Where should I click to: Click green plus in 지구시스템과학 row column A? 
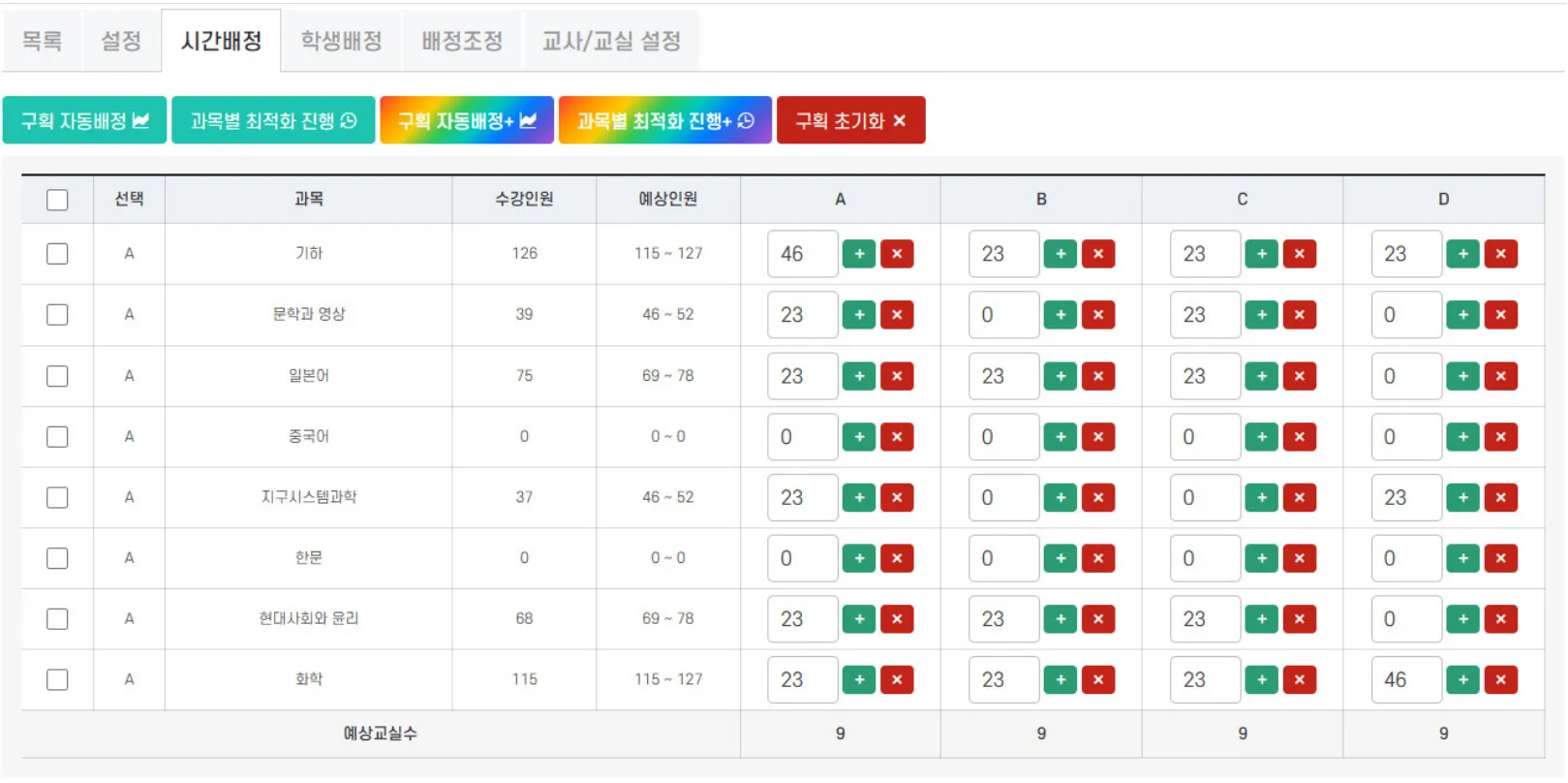pyautogui.click(x=859, y=497)
